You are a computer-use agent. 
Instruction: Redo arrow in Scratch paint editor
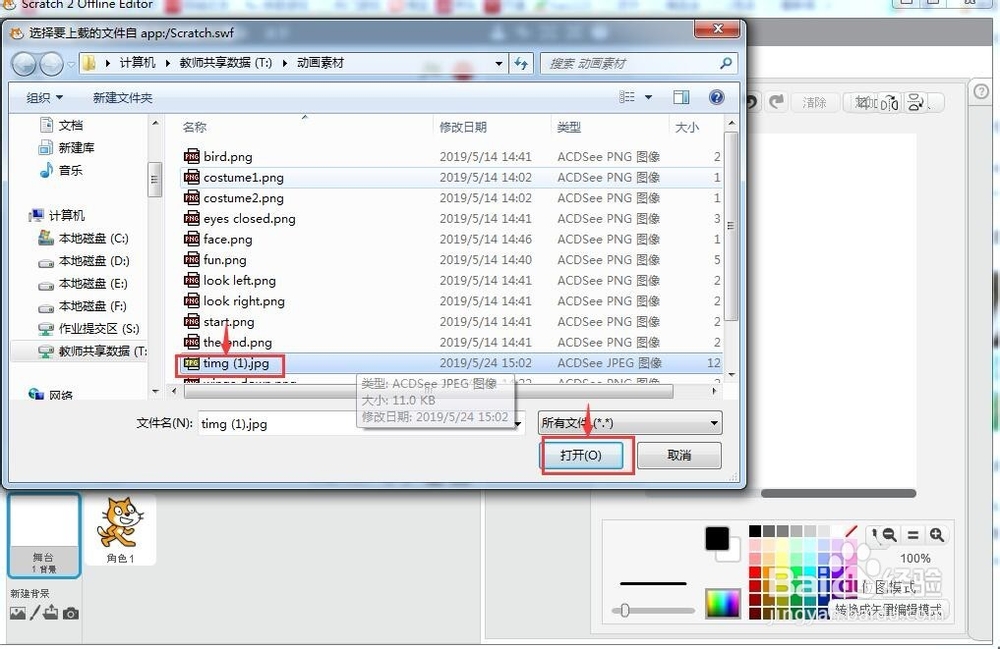(776, 101)
